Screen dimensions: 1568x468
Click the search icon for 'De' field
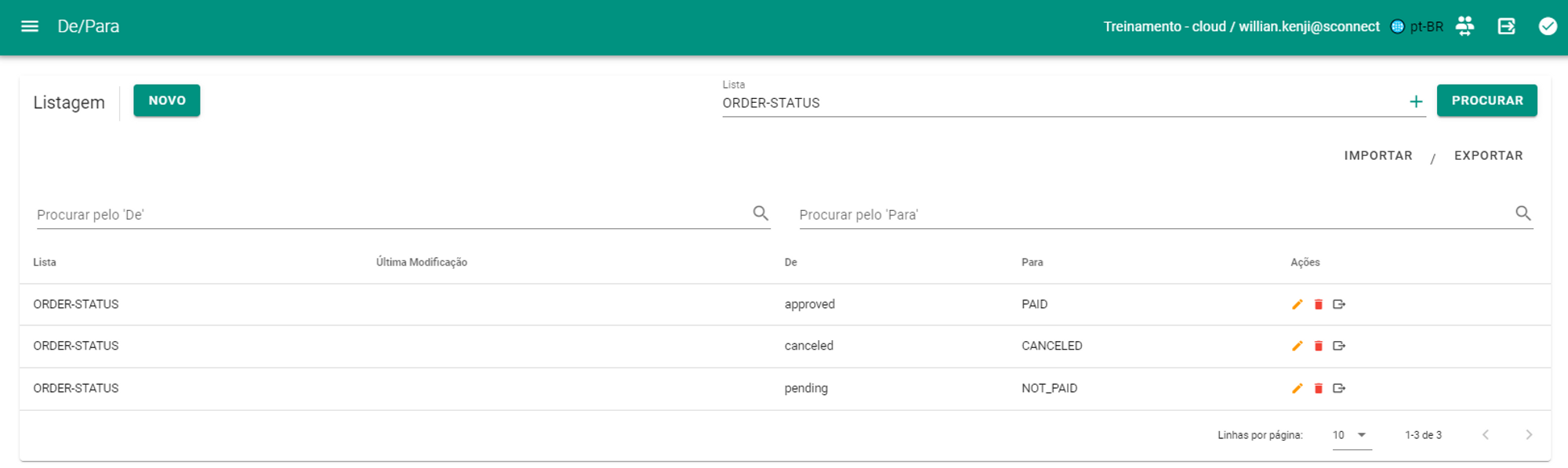pyautogui.click(x=760, y=213)
